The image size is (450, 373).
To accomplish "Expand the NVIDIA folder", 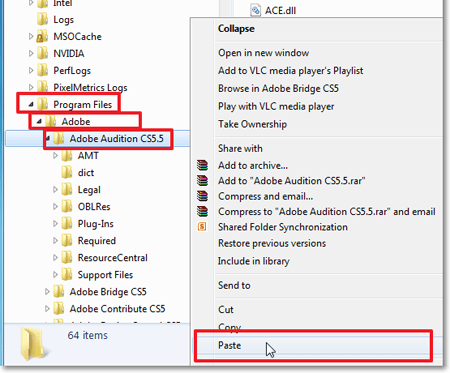I will [31, 53].
